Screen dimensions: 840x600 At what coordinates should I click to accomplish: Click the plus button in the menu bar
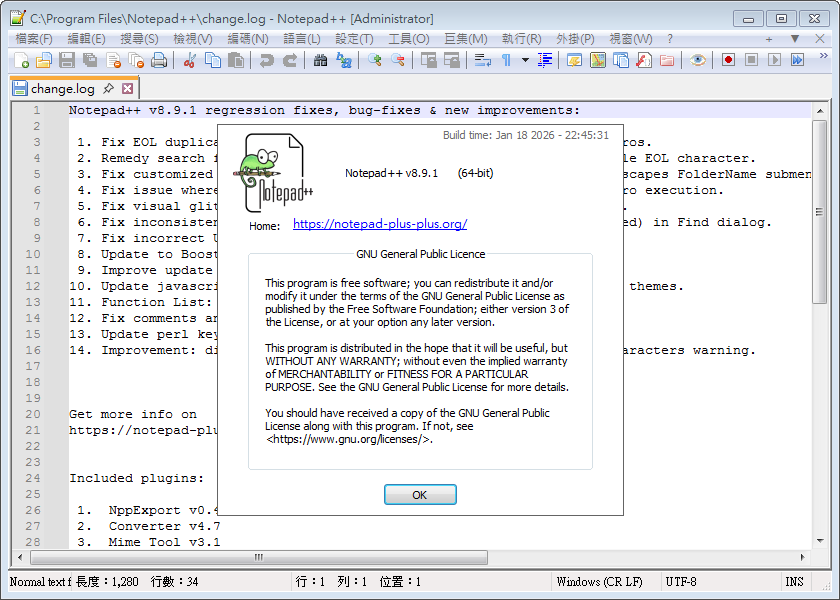[769, 39]
